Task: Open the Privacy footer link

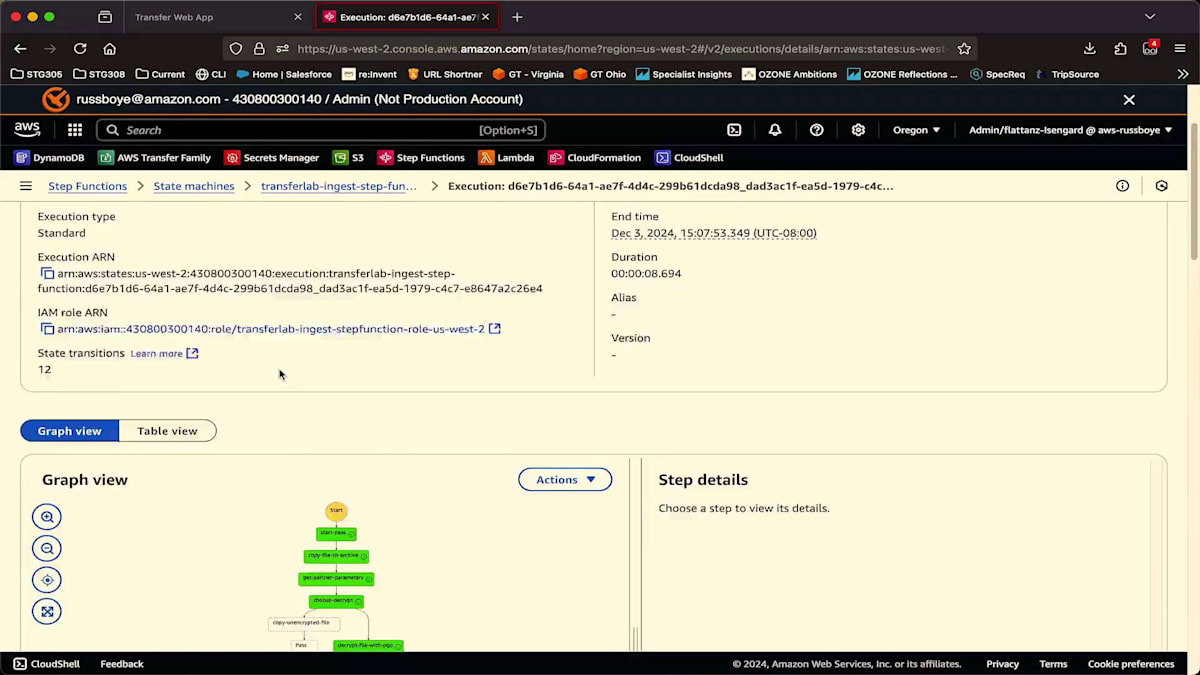Action: 1002,664
